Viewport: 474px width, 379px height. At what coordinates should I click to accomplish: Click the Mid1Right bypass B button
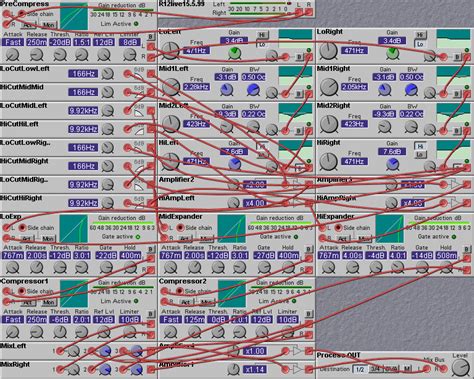(x=457, y=94)
